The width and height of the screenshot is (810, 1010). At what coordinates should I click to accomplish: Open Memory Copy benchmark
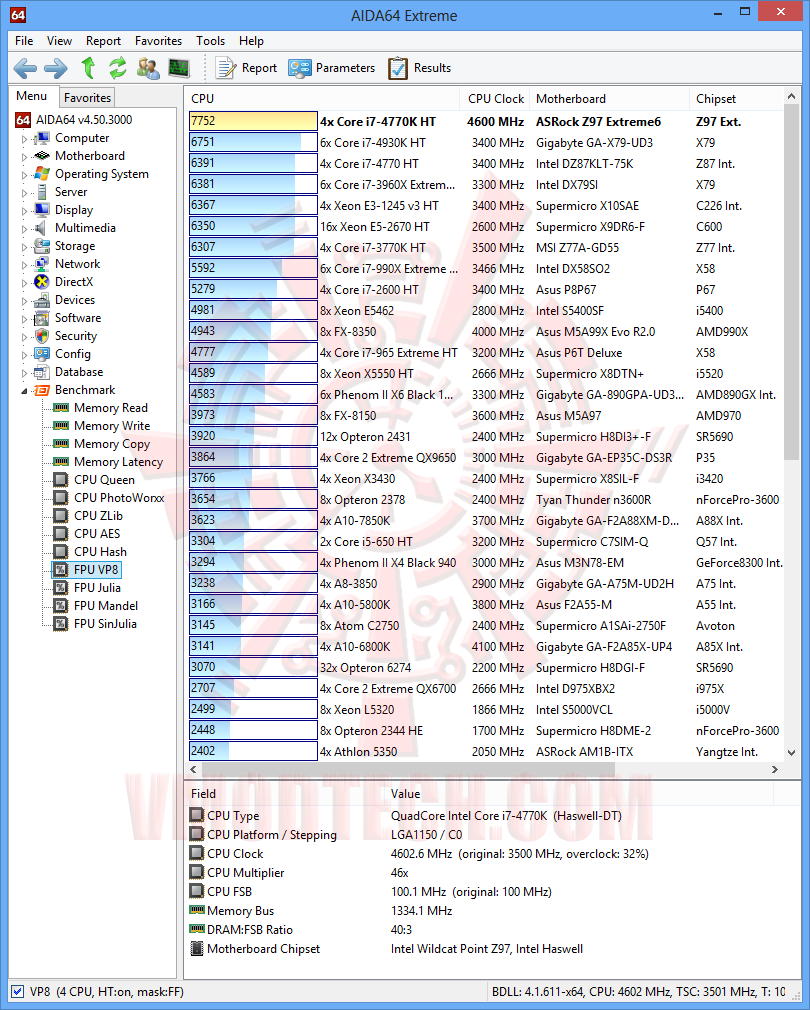pos(112,444)
